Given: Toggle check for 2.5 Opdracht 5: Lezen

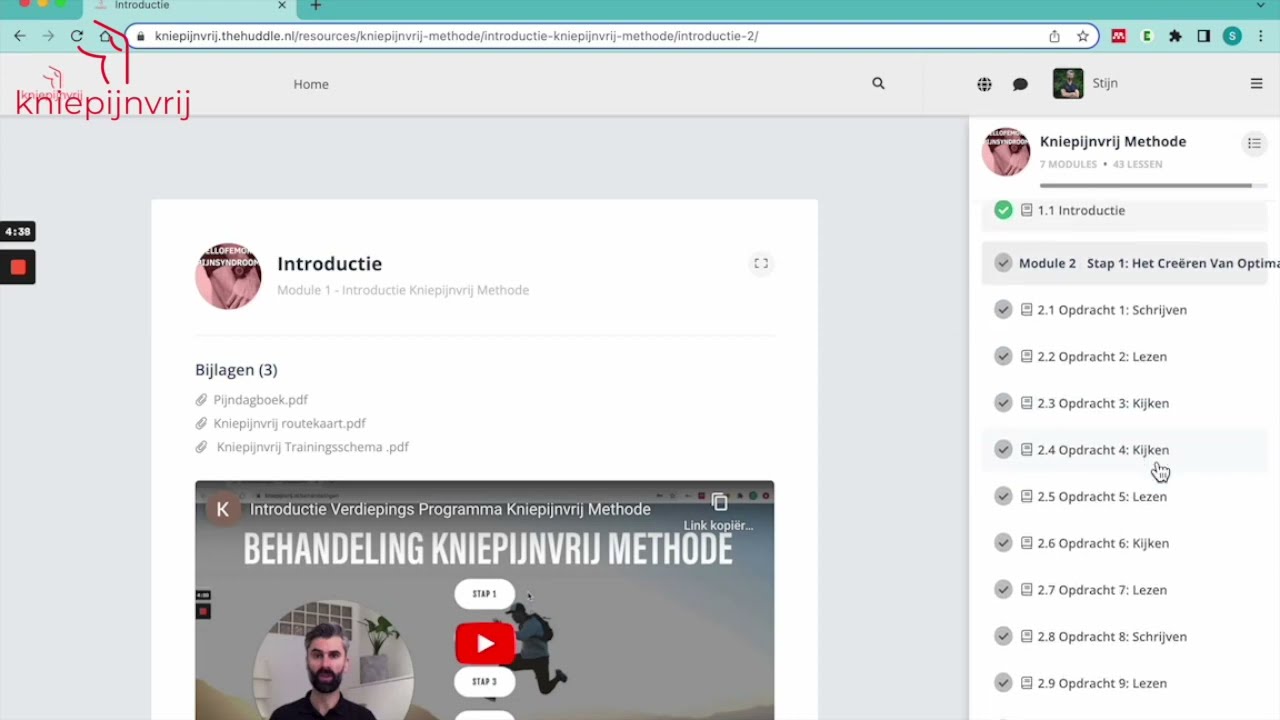Looking at the screenshot, I should coord(1003,496).
